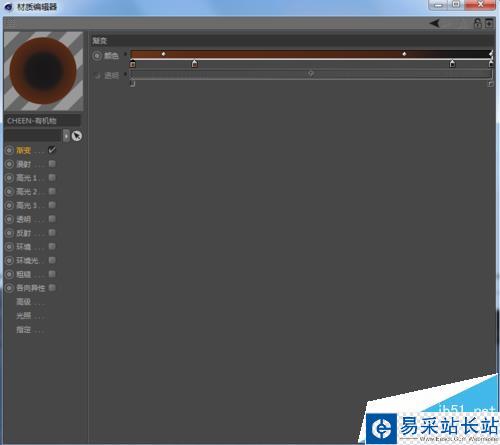Select the 反射 channel tab
The image size is (500, 445).
pos(23,233)
